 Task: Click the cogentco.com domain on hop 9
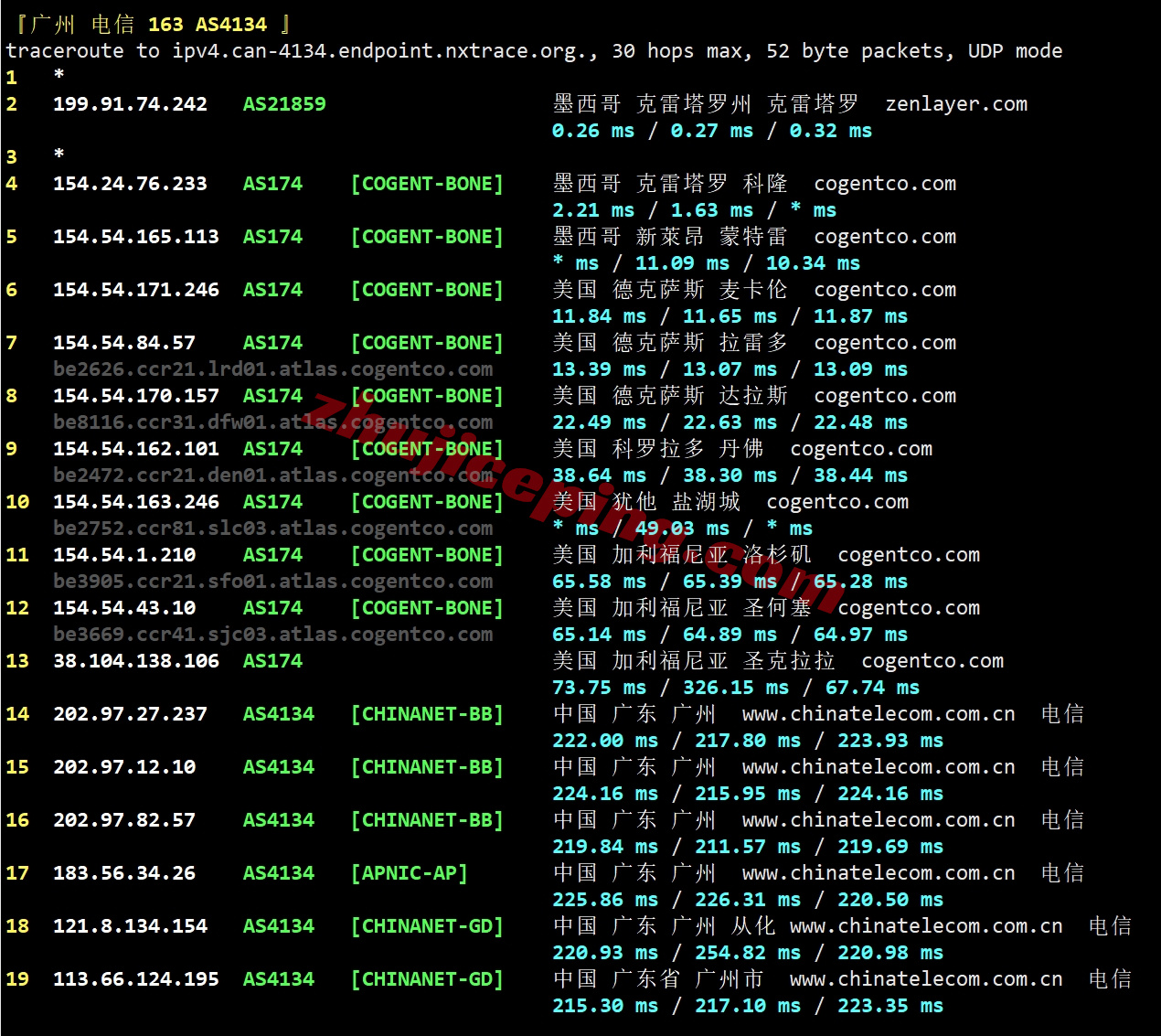(x=860, y=448)
